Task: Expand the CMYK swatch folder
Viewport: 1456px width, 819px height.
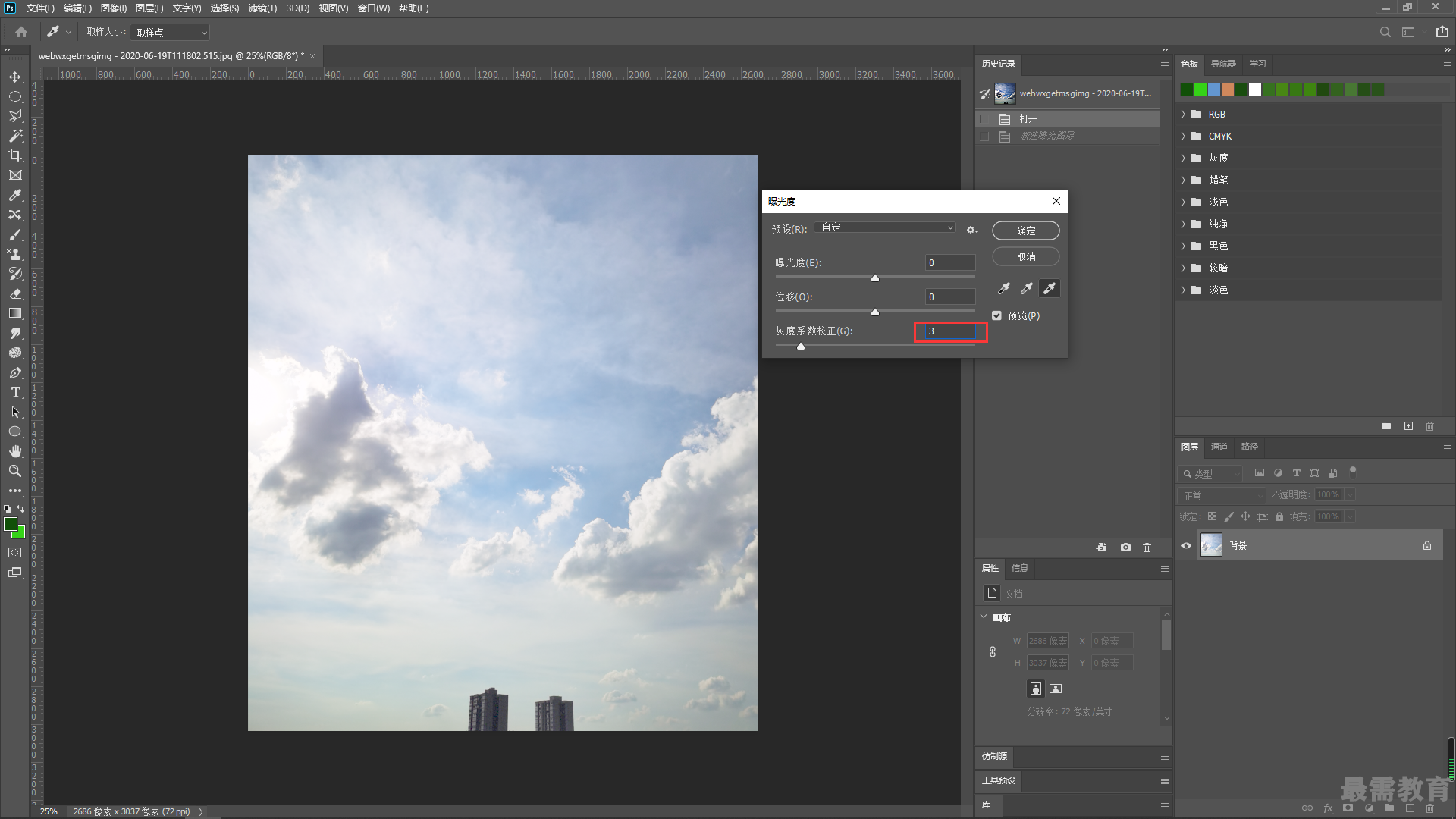Action: [x=1183, y=136]
